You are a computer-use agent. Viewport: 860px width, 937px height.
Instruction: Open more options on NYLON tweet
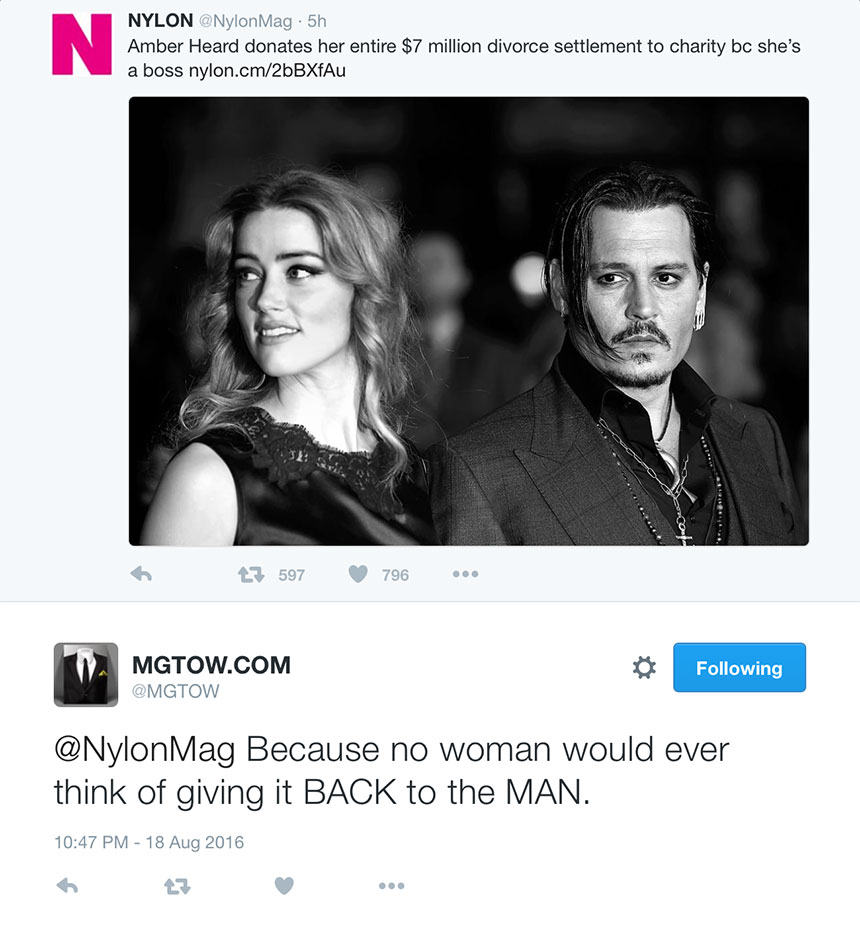point(465,575)
